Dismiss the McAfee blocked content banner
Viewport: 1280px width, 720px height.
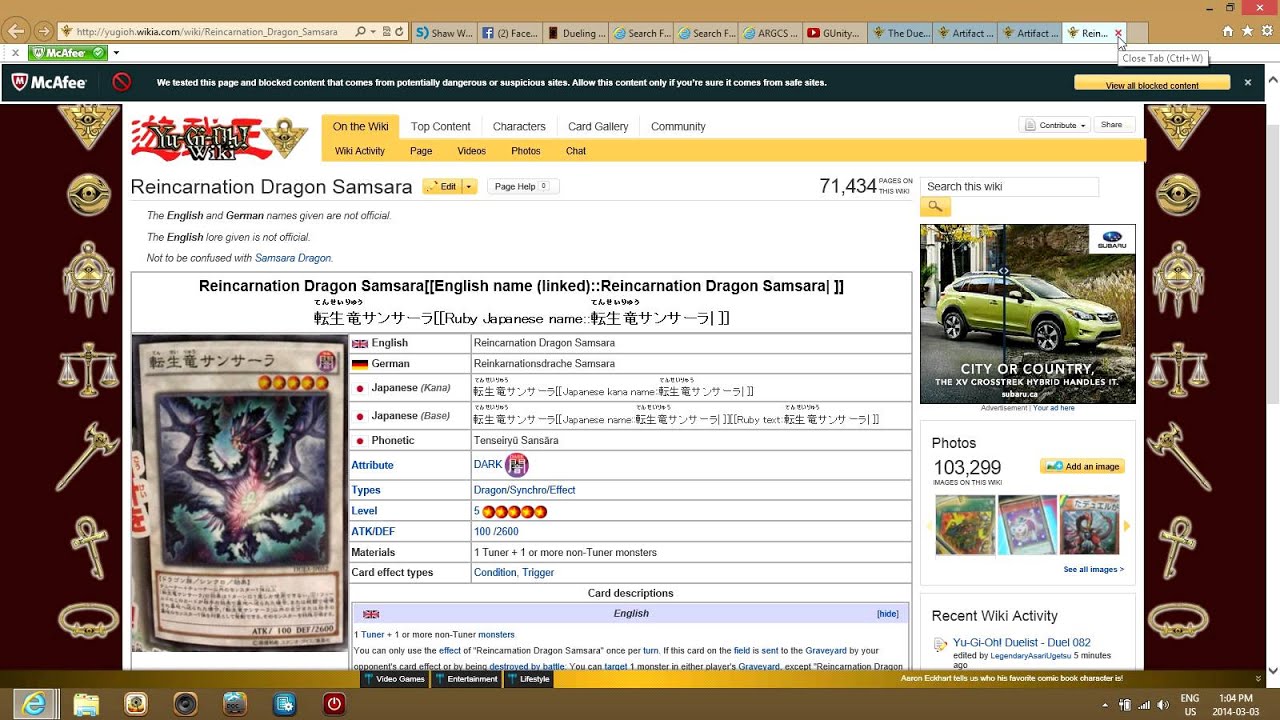tap(1248, 83)
